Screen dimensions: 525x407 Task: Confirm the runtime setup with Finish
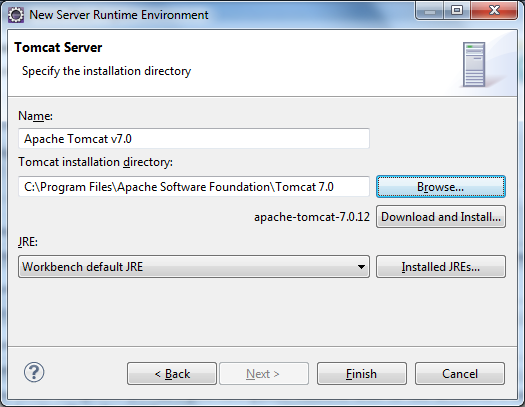point(362,374)
